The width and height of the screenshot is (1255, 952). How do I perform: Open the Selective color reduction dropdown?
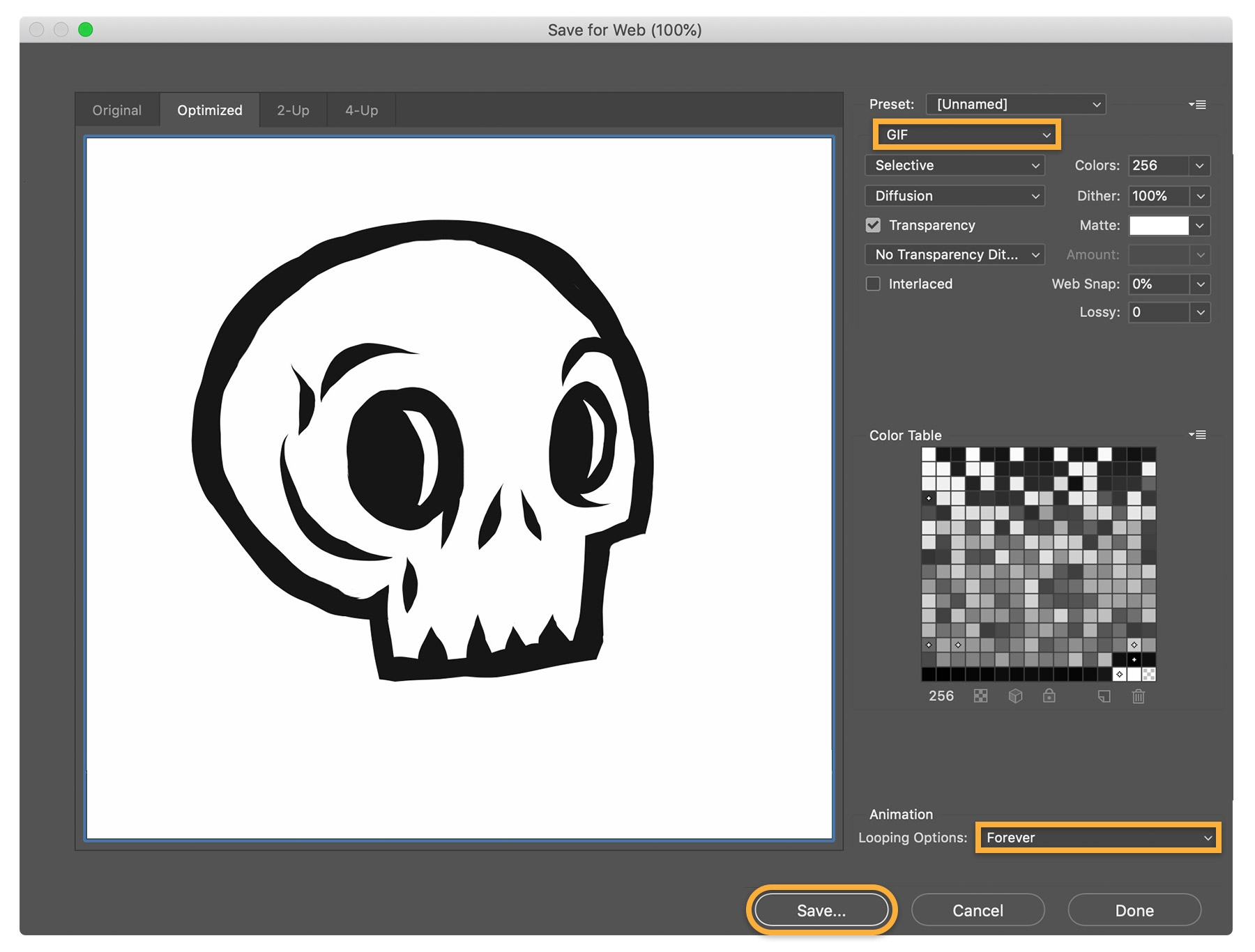pos(955,165)
